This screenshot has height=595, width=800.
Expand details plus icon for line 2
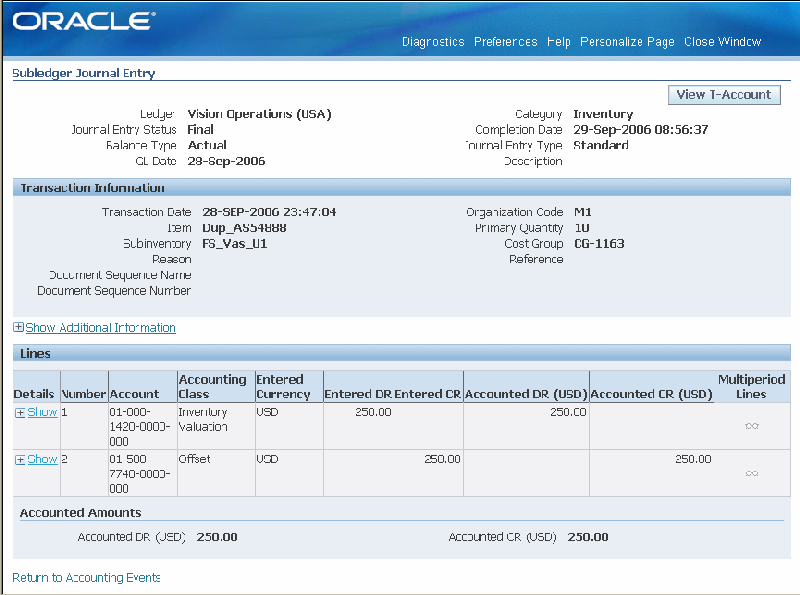coord(20,459)
